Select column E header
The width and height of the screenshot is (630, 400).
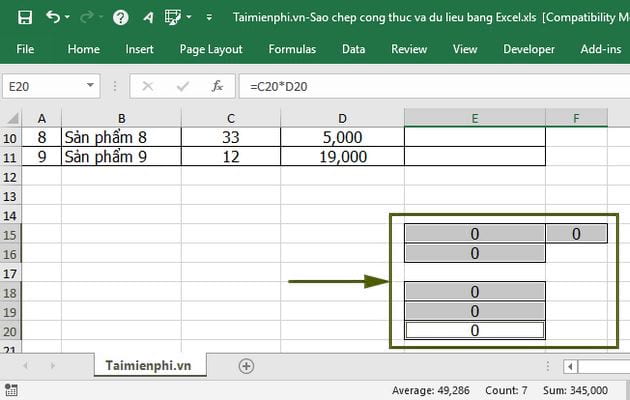point(475,118)
